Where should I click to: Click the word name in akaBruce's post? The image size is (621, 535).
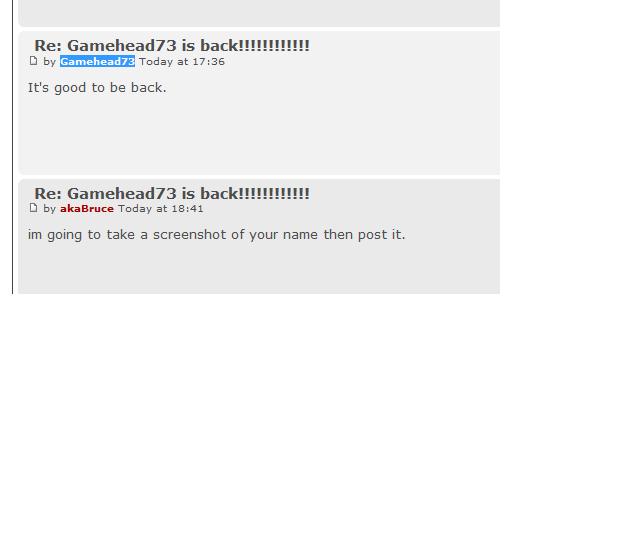pos(300,234)
